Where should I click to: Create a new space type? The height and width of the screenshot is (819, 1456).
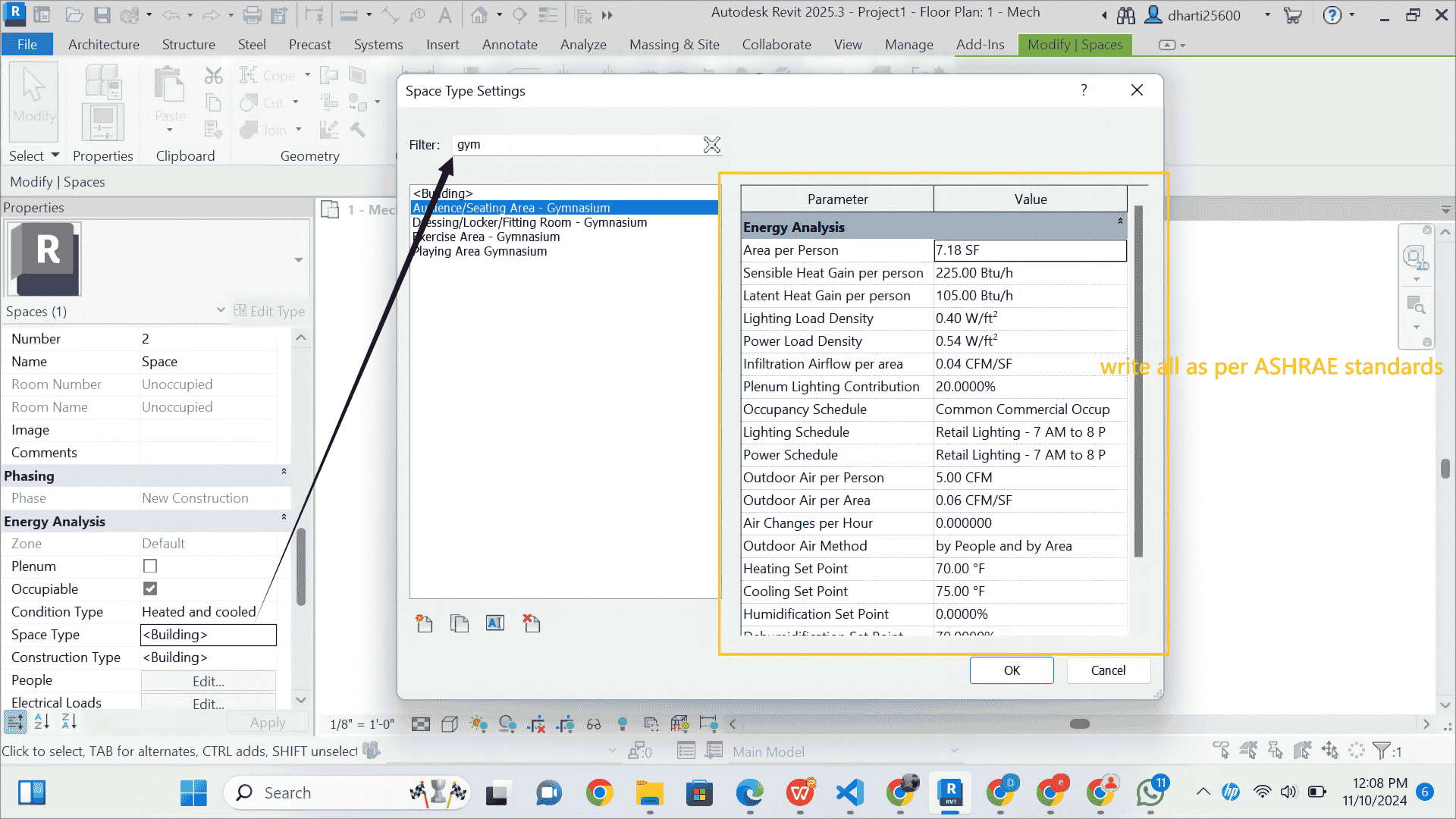pyautogui.click(x=424, y=623)
